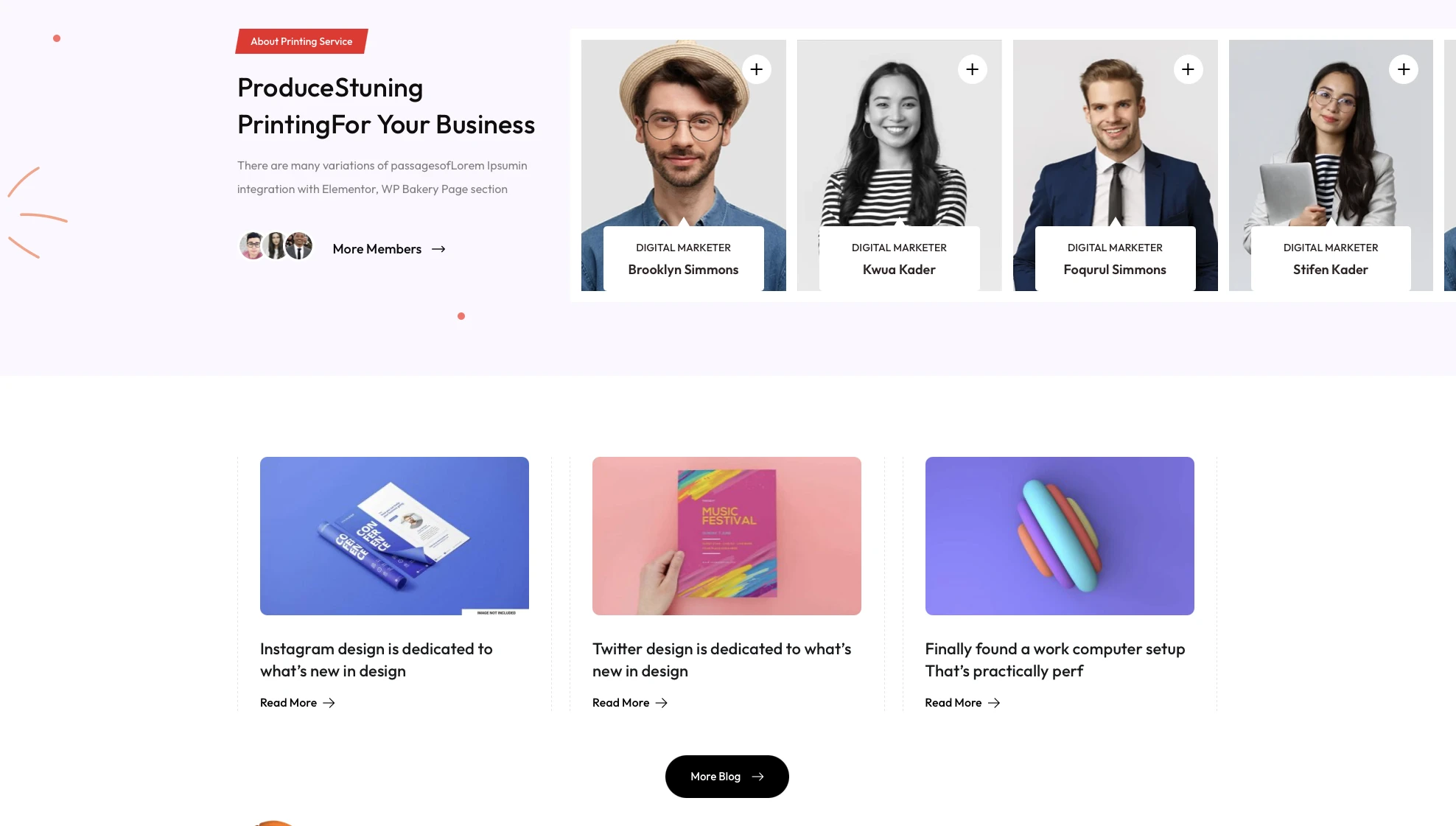Click the member avatars group
Viewport: 1456px width, 826px height.
tap(276, 246)
